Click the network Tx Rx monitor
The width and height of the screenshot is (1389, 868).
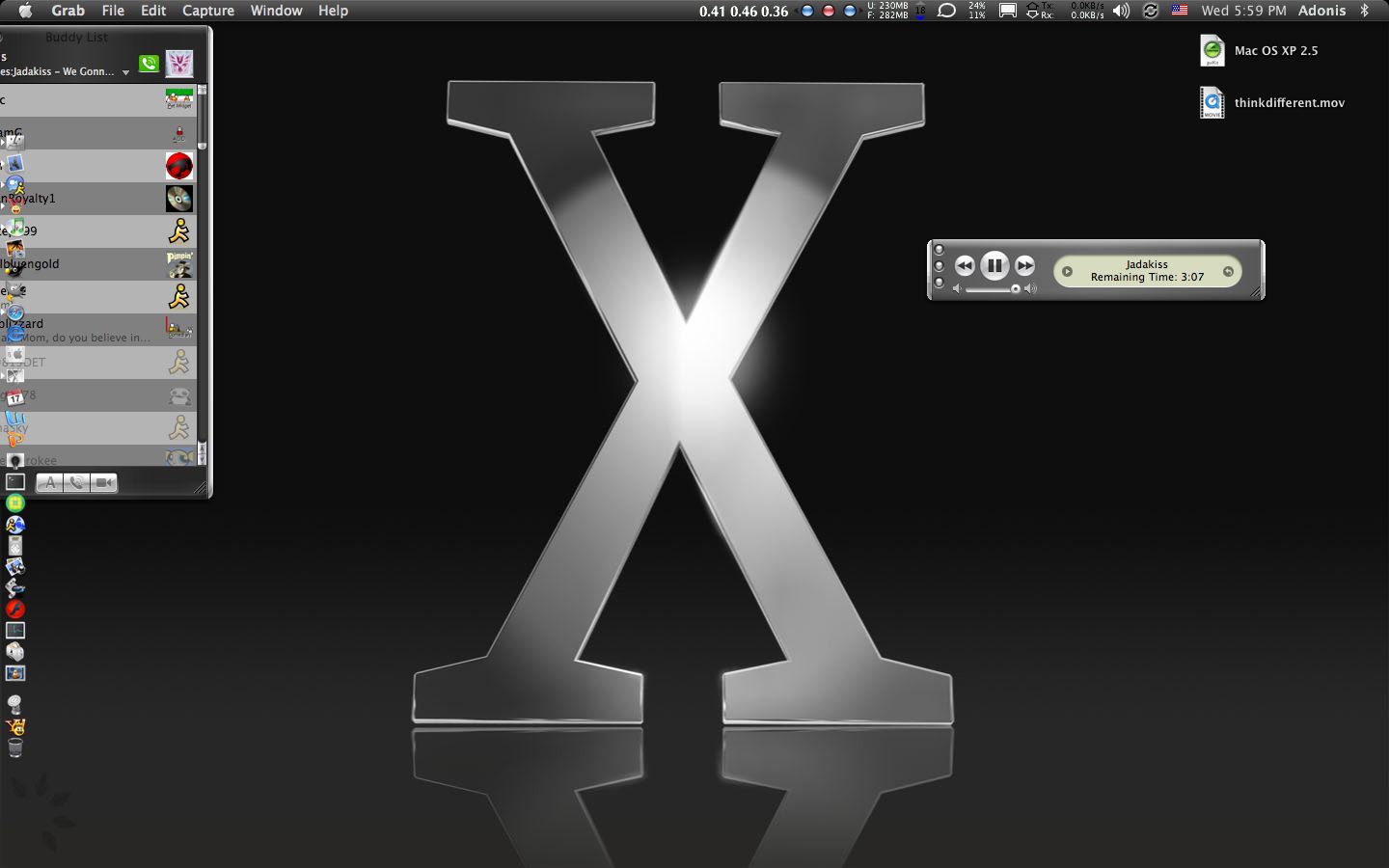(x=1064, y=11)
